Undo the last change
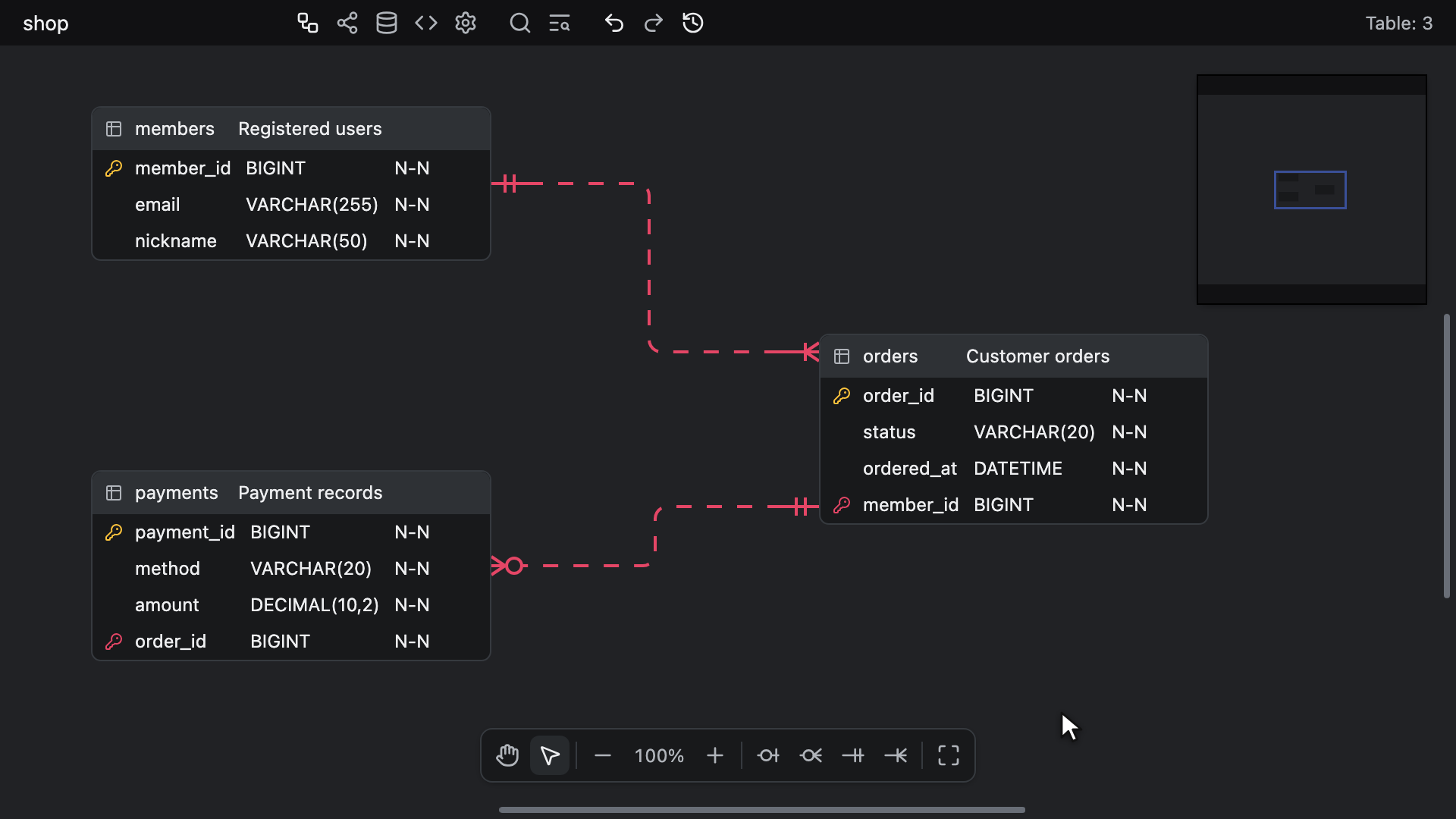This screenshot has width=1456, height=819. (x=614, y=23)
